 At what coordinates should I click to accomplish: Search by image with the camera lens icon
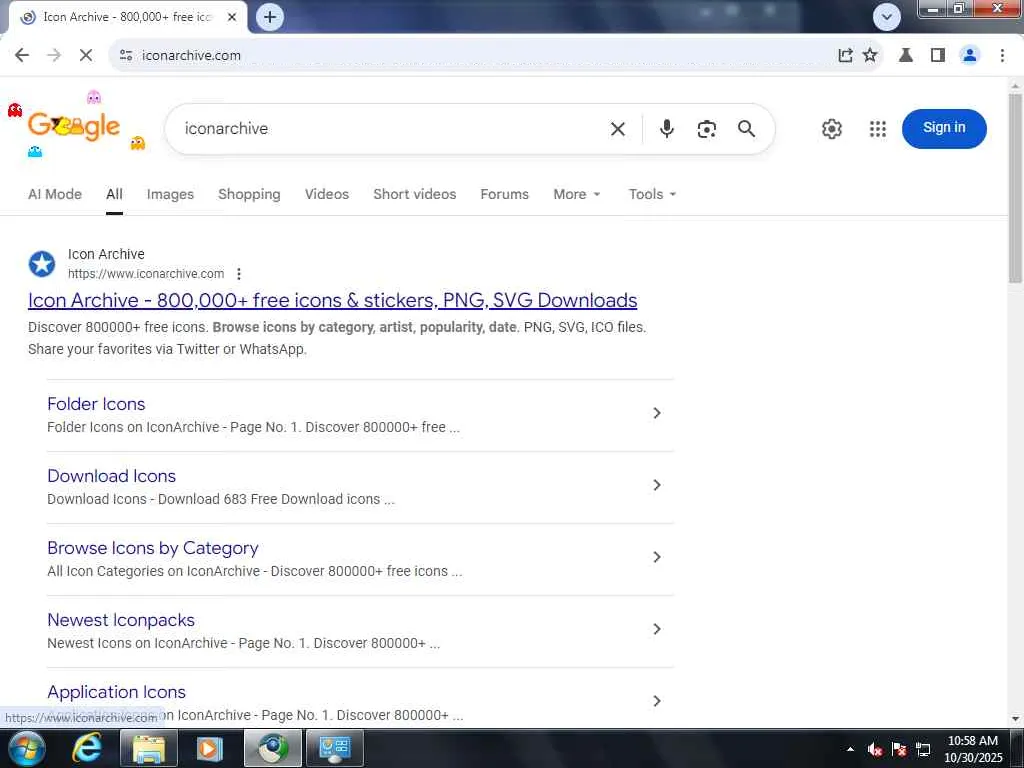click(x=707, y=129)
